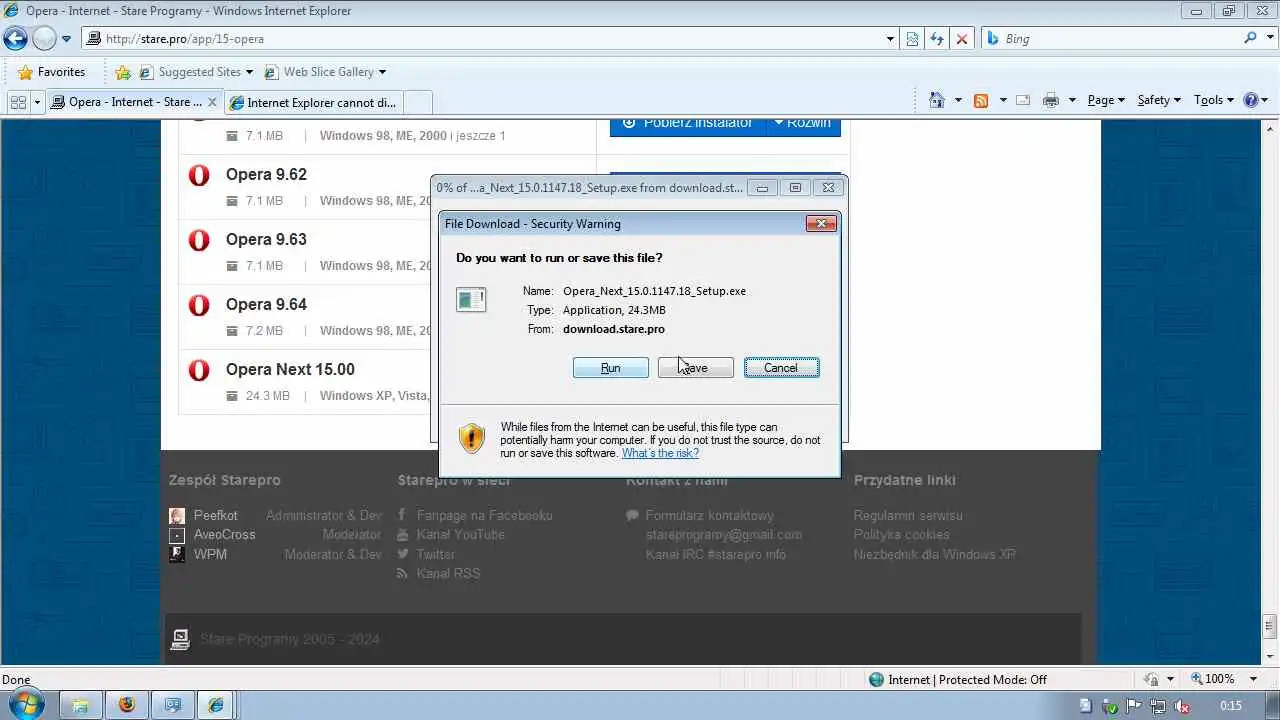Viewport: 1280px width, 720px height.
Task: Expand the address bar history dropdown
Action: click(x=890, y=39)
